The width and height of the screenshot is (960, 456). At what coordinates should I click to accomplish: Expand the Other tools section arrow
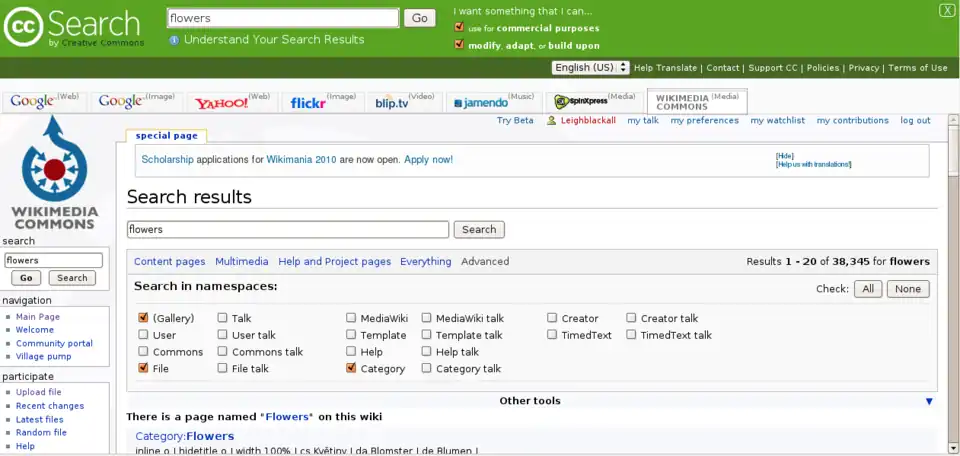929,401
